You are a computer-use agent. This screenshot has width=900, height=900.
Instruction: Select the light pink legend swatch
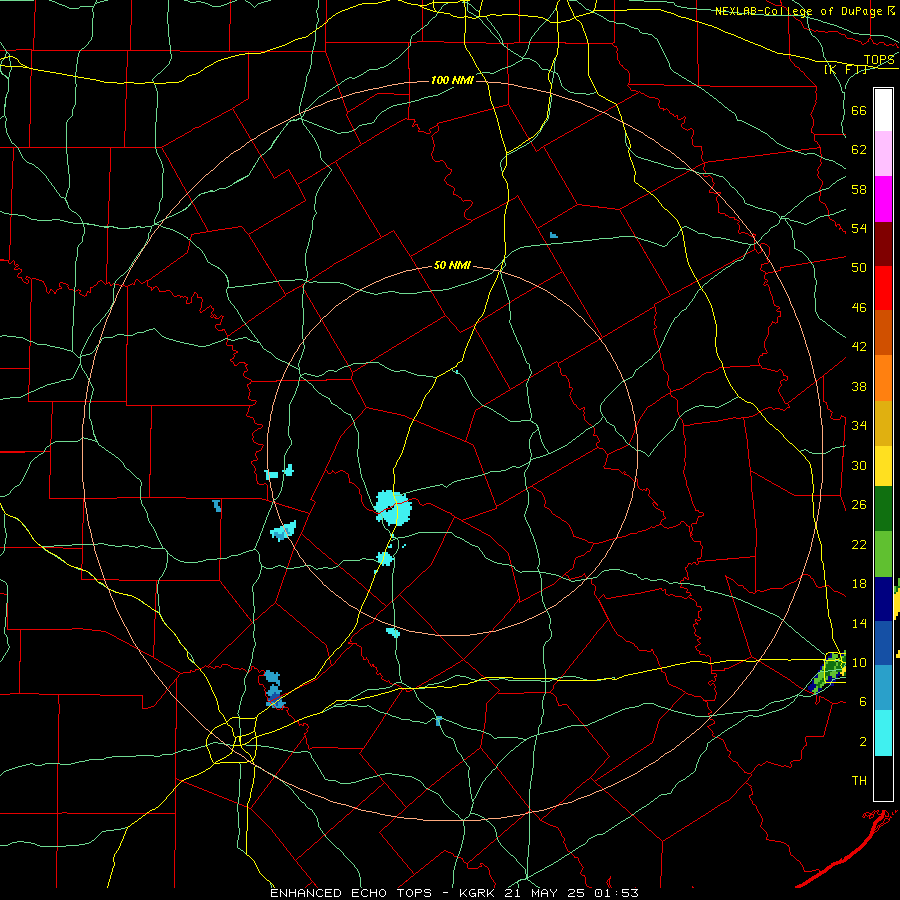click(x=883, y=153)
